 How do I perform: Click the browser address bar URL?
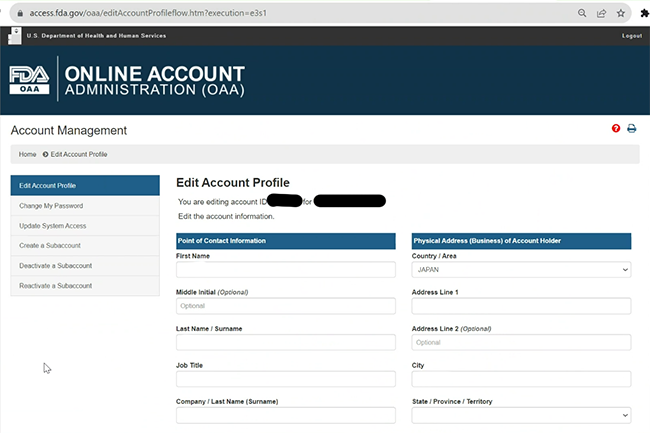click(148, 13)
